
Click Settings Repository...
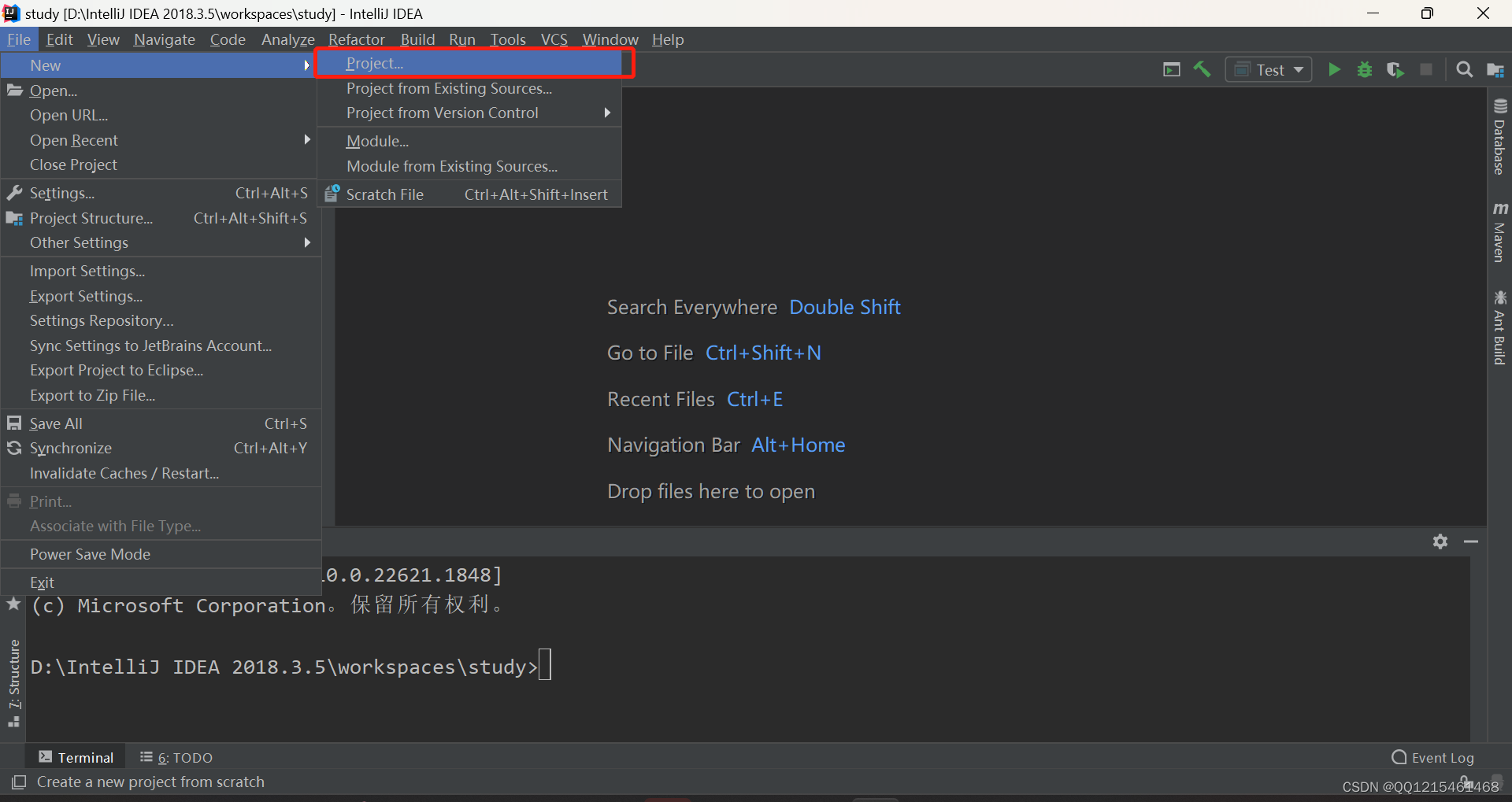tap(159, 320)
